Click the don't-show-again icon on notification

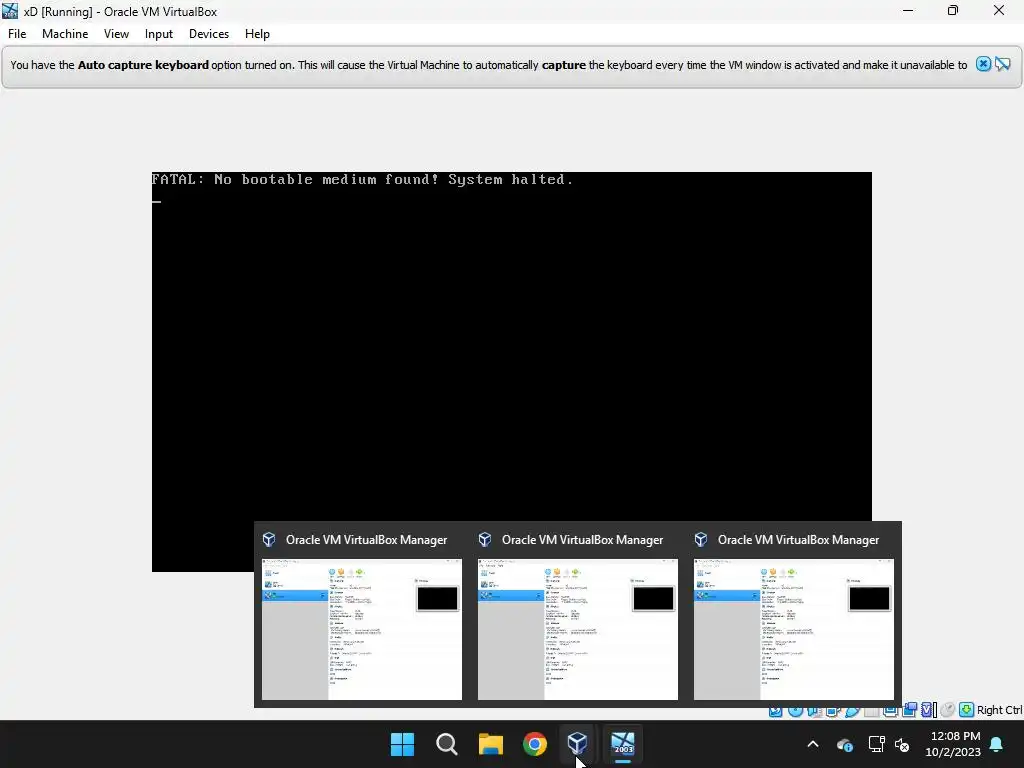point(1003,64)
